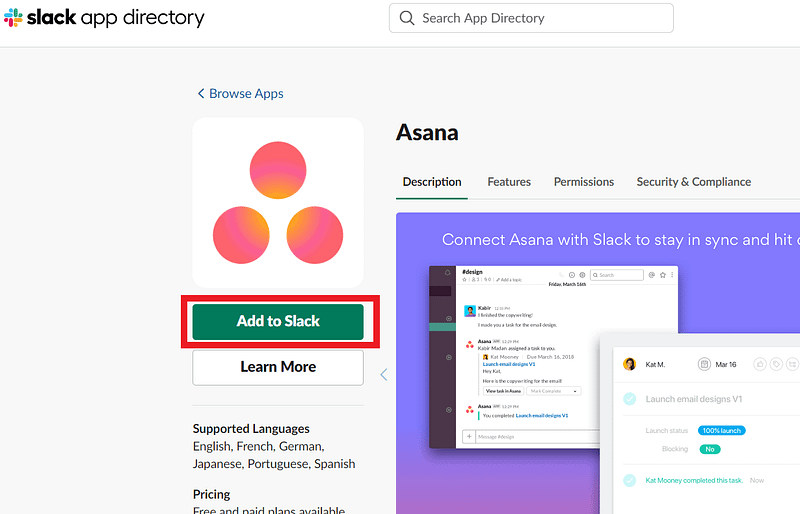The width and height of the screenshot is (800, 514).
Task: Open the Description tab
Action: coord(432,182)
